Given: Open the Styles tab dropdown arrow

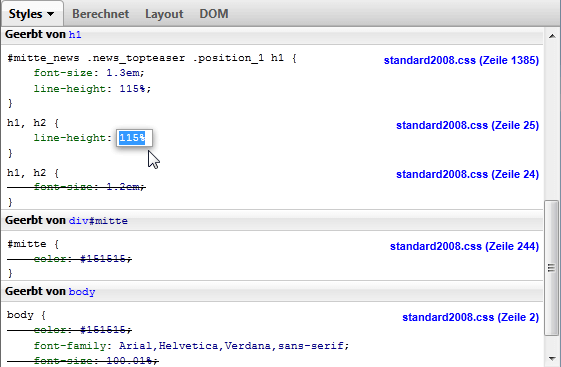Looking at the screenshot, I should pos(50,14).
